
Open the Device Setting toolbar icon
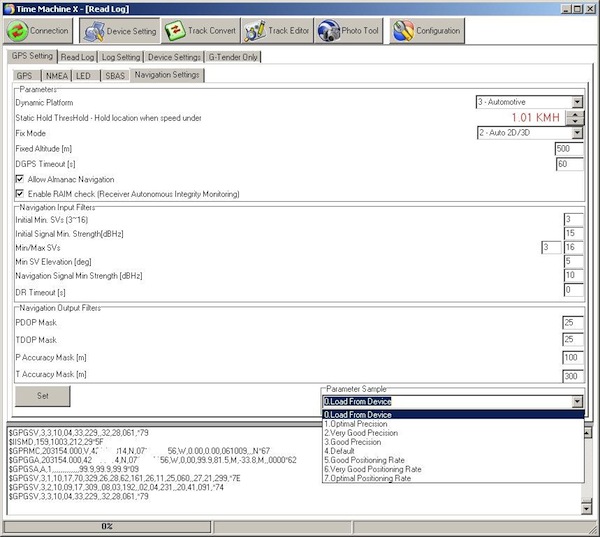coord(94,31)
